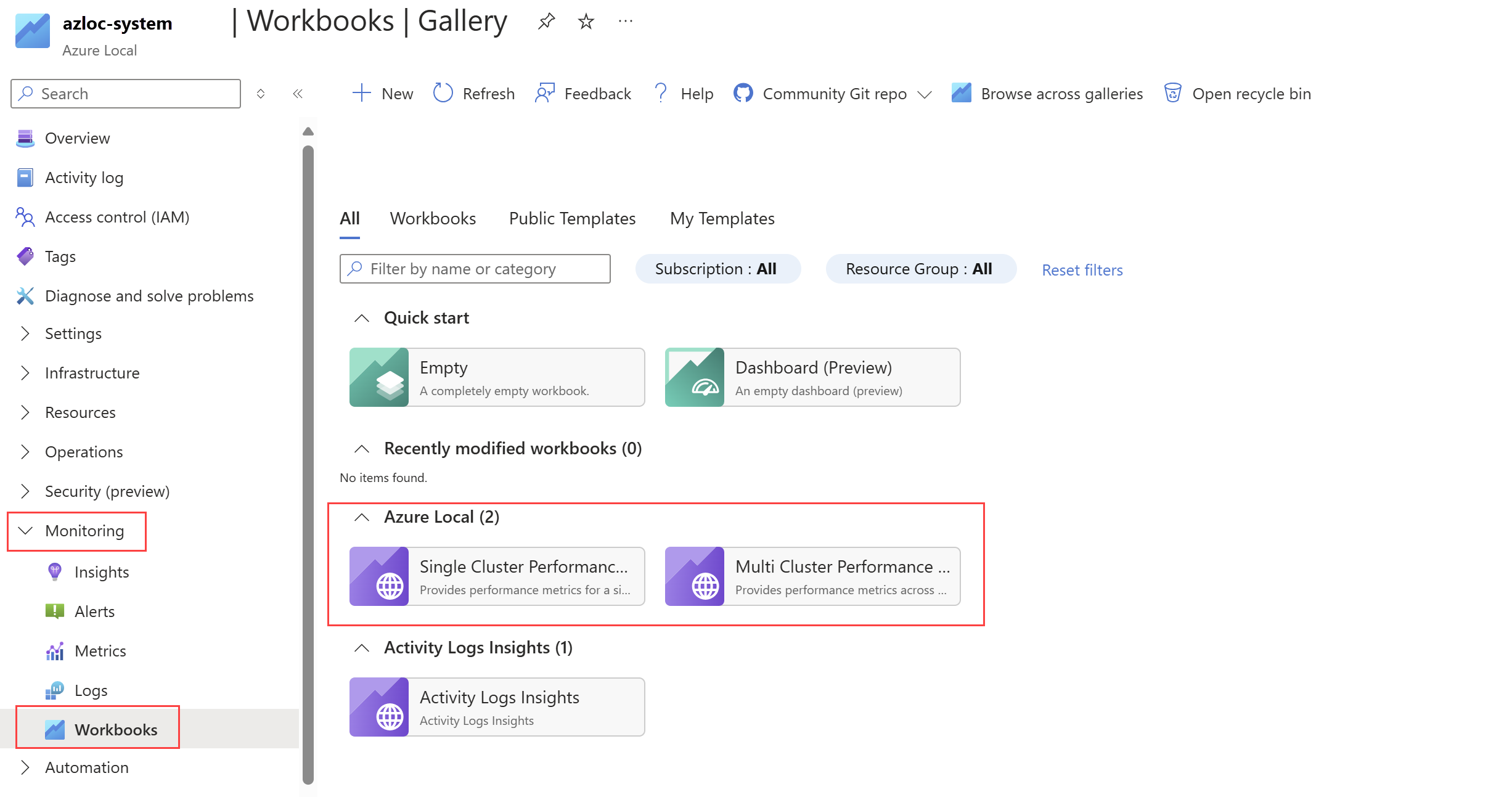Select the Insights lightbulb icon under Monitoring
The width and height of the screenshot is (1512, 797).
pyautogui.click(x=54, y=571)
